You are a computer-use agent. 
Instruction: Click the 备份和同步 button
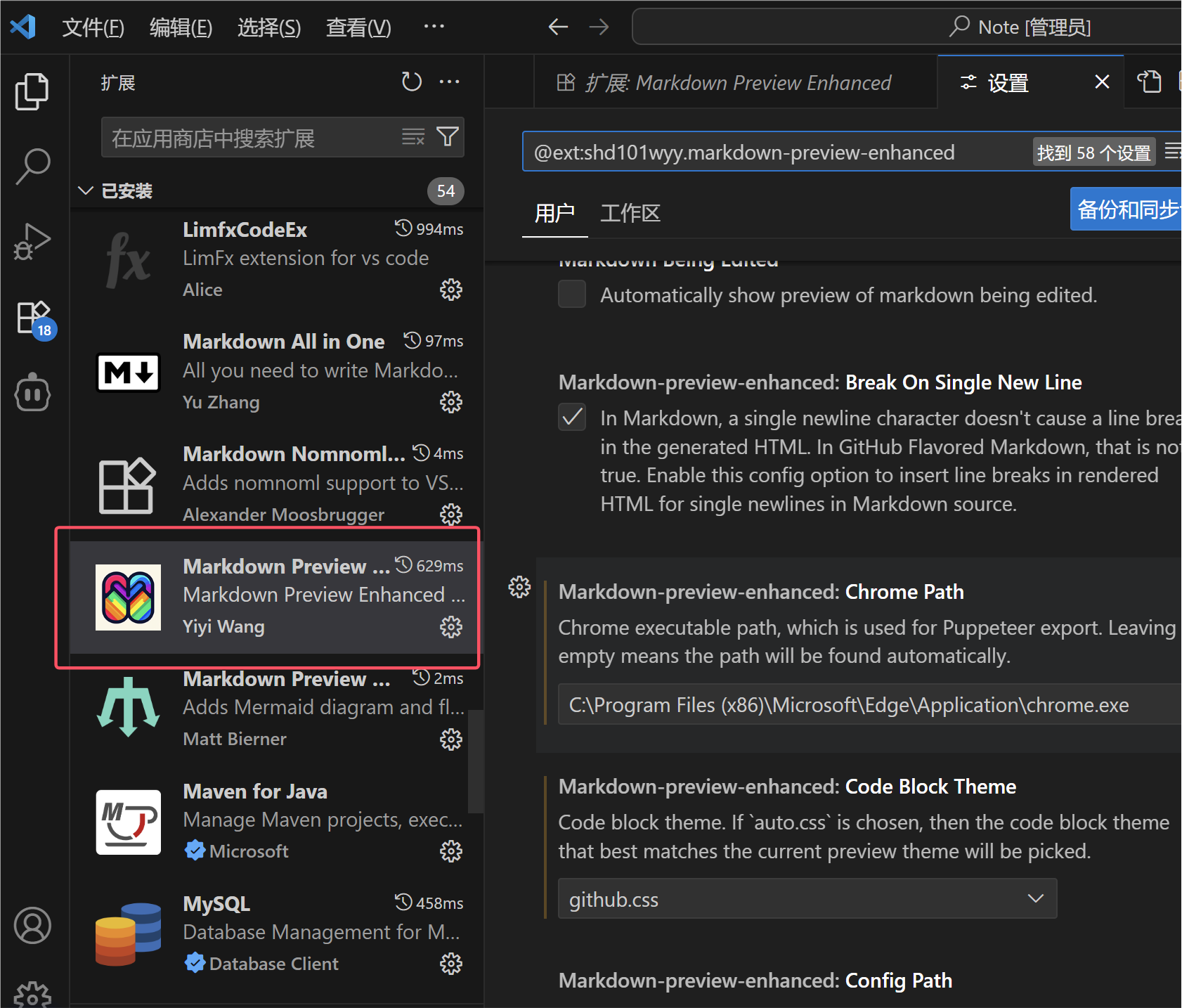pos(1125,209)
